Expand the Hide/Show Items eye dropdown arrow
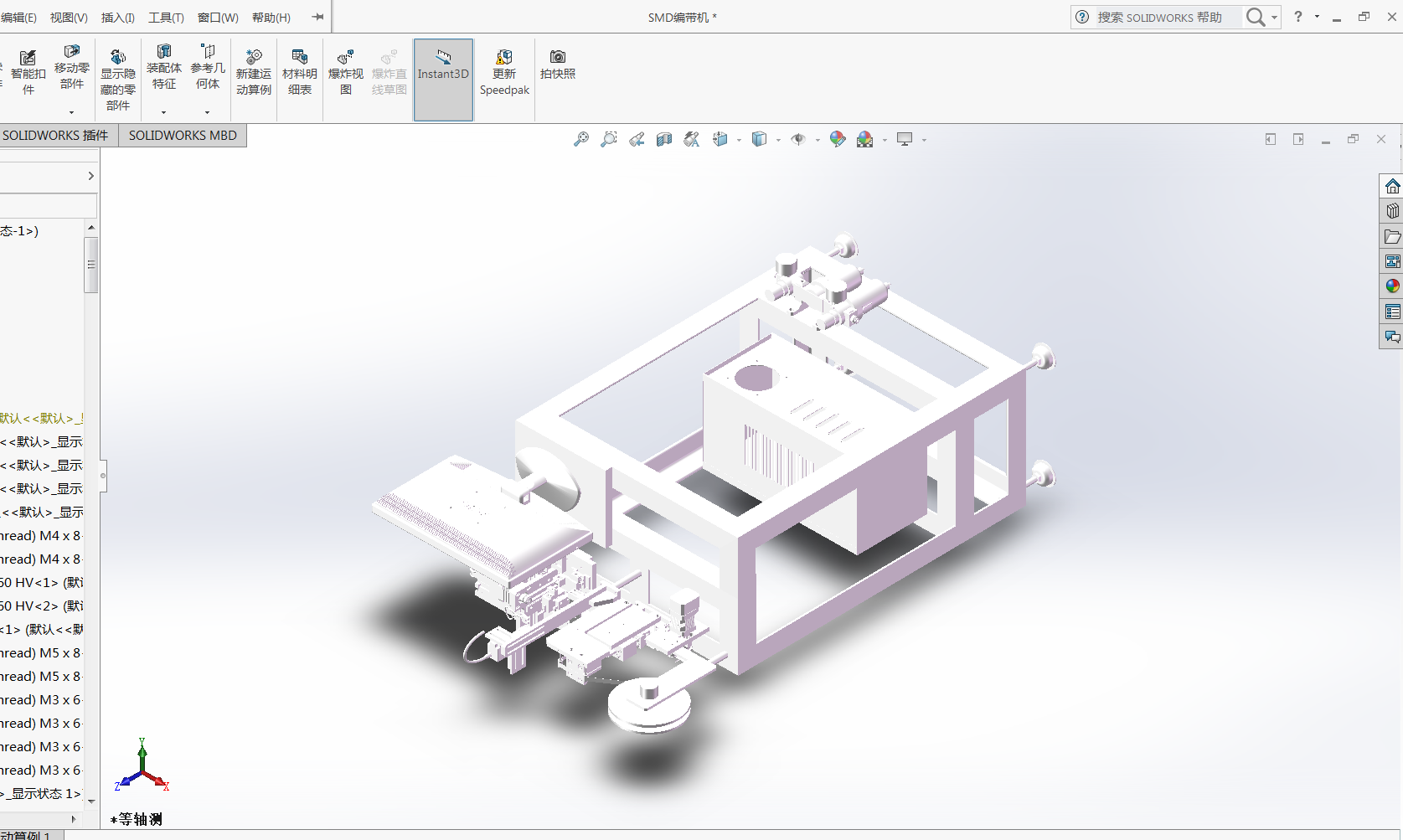Image resolution: width=1403 pixels, height=840 pixels. click(818, 141)
